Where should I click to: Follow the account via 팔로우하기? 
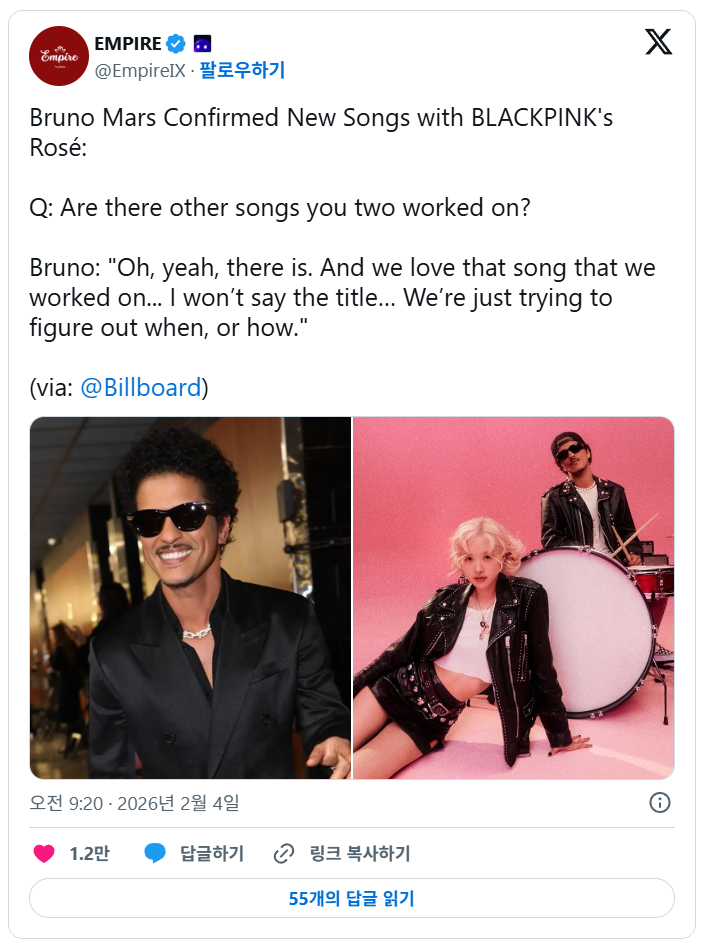242,70
